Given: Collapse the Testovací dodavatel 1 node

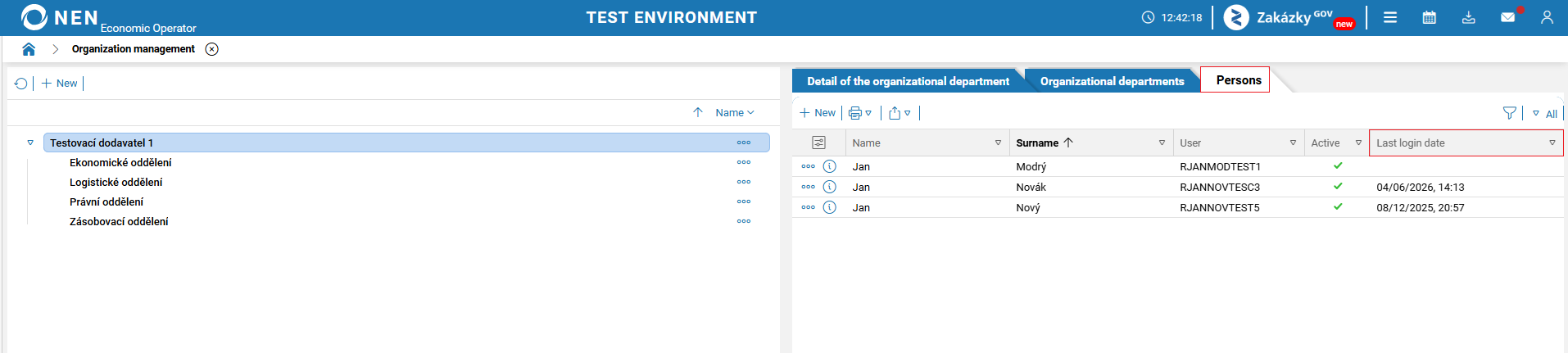Looking at the screenshot, I should (x=30, y=143).
